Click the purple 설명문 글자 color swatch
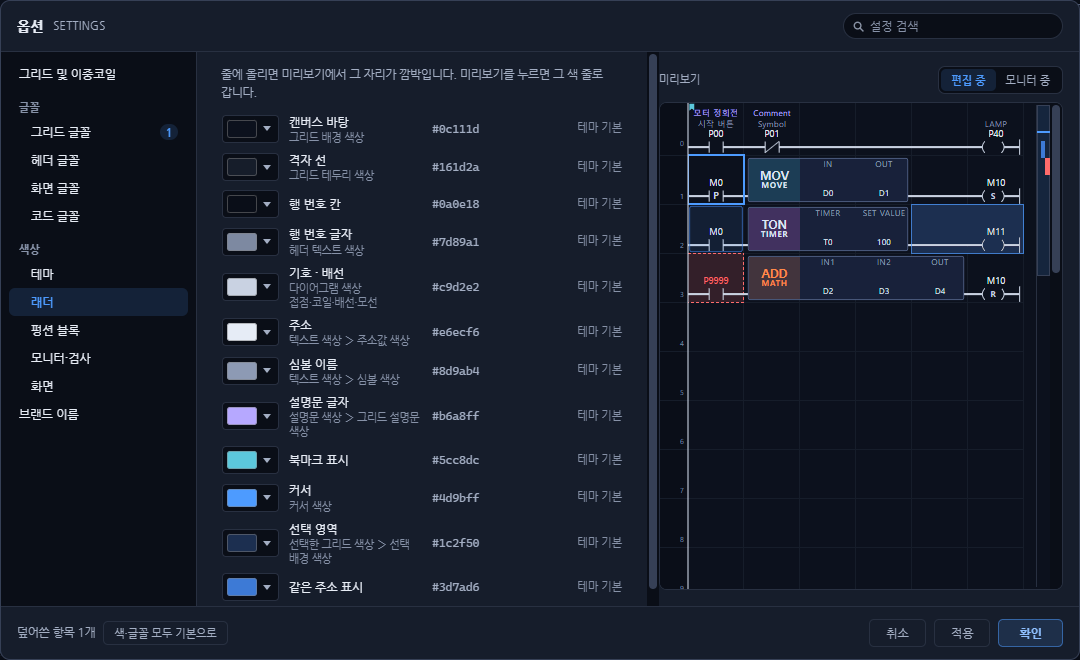This screenshot has width=1080, height=660. point(242,416)
